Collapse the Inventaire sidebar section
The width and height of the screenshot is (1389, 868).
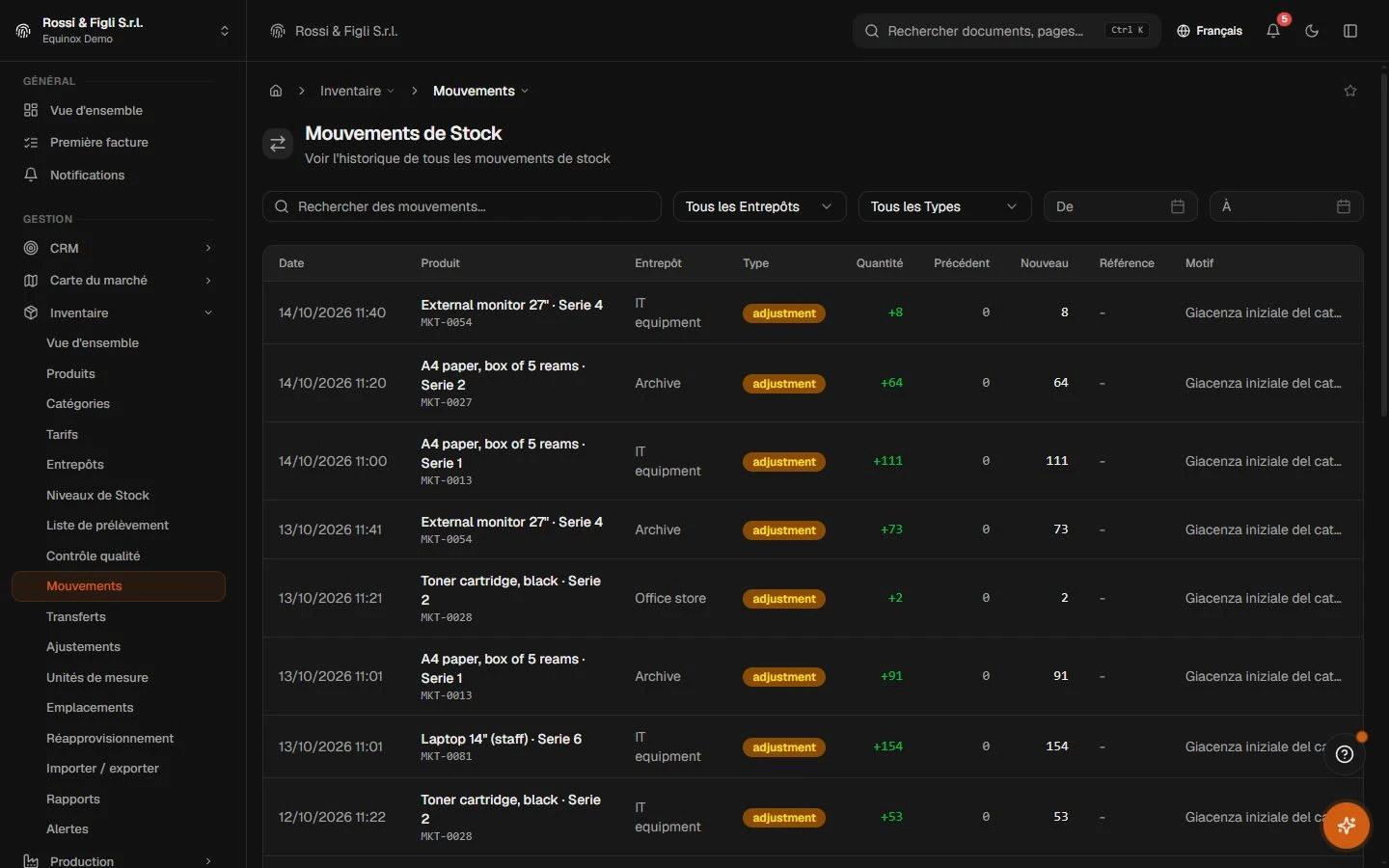208,312
